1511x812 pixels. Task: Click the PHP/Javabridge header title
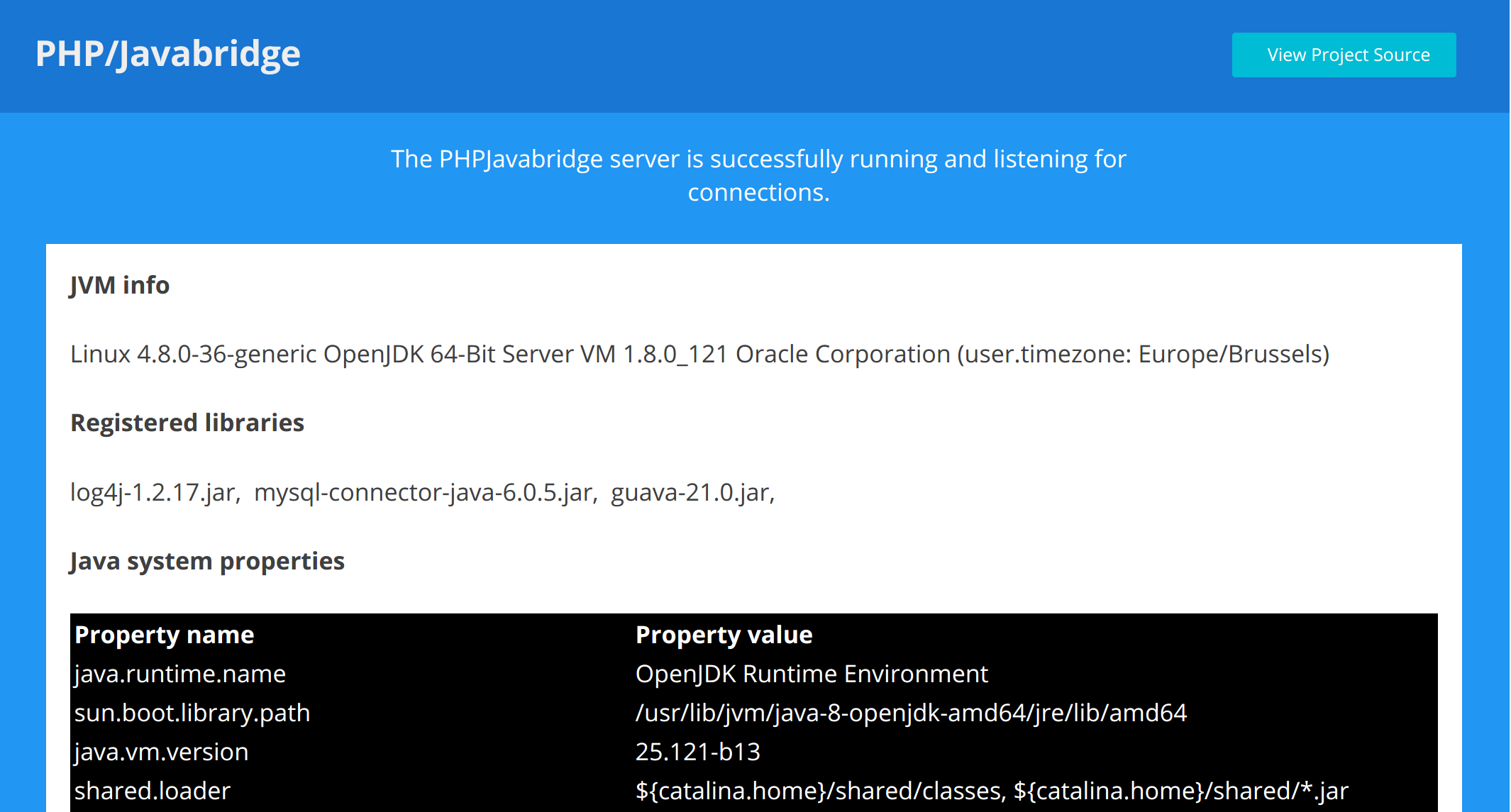(x=168, y=54)
